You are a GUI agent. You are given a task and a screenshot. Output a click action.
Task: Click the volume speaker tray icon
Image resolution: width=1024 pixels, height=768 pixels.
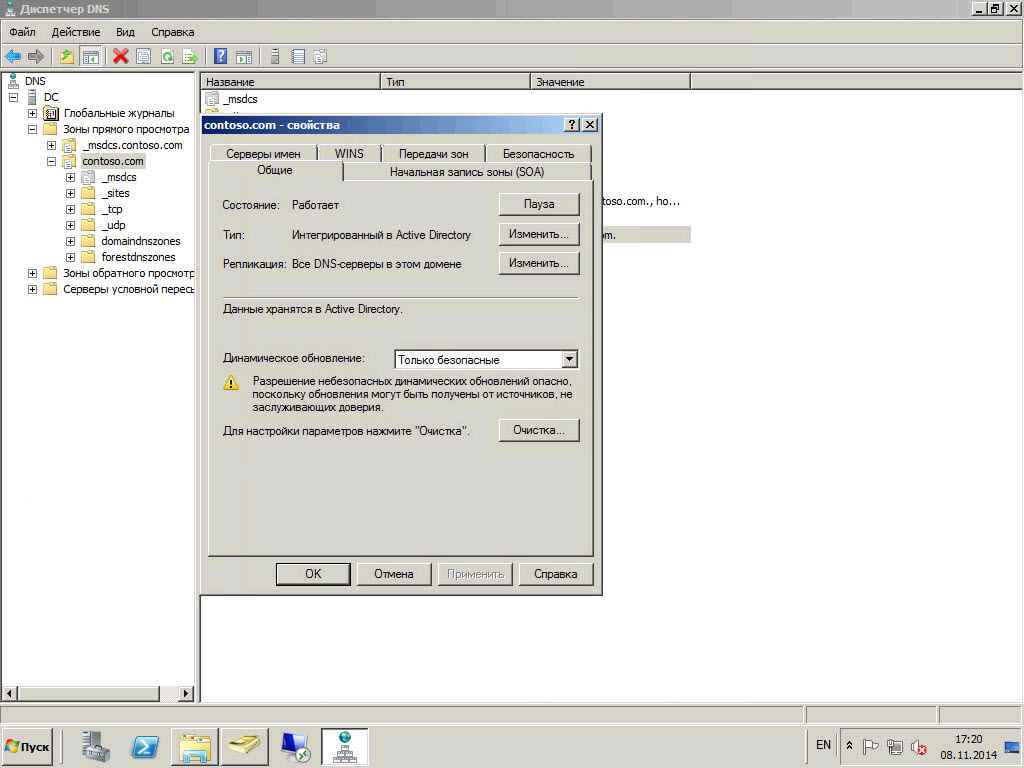coord(919,746)
